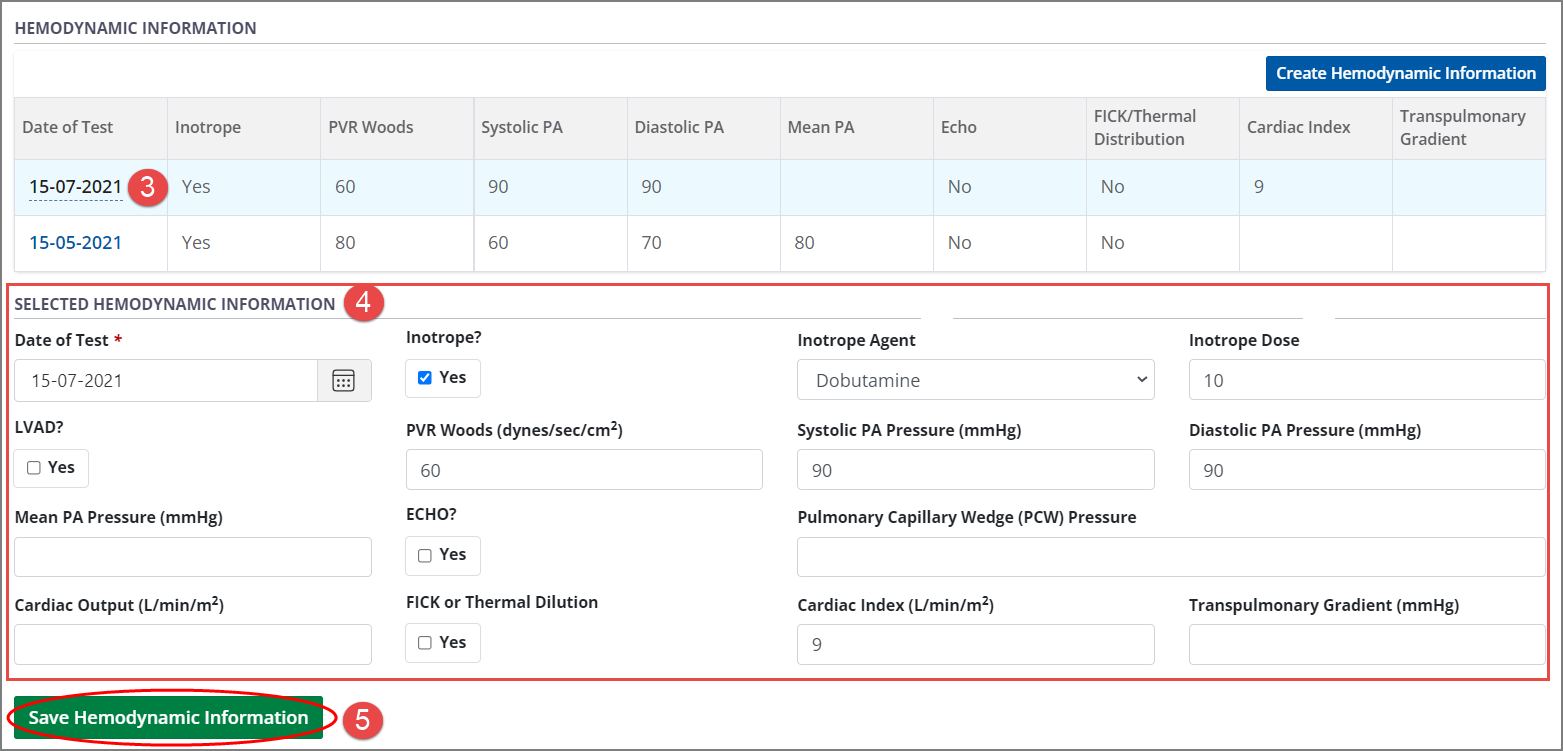The height and width of the screenshot is (751, 1563).
Task: Click the Cardiac Output input box
Action: click(193, 645)
